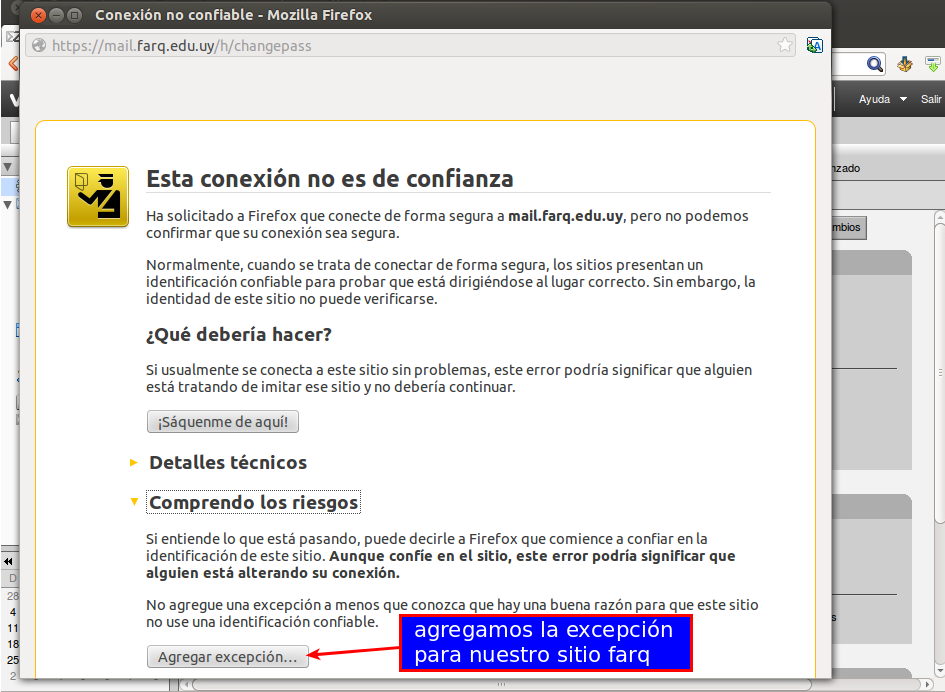The image size is (945, 692).
Task: Select day 28 in the mini calendar
Action: tap(13, 596)
